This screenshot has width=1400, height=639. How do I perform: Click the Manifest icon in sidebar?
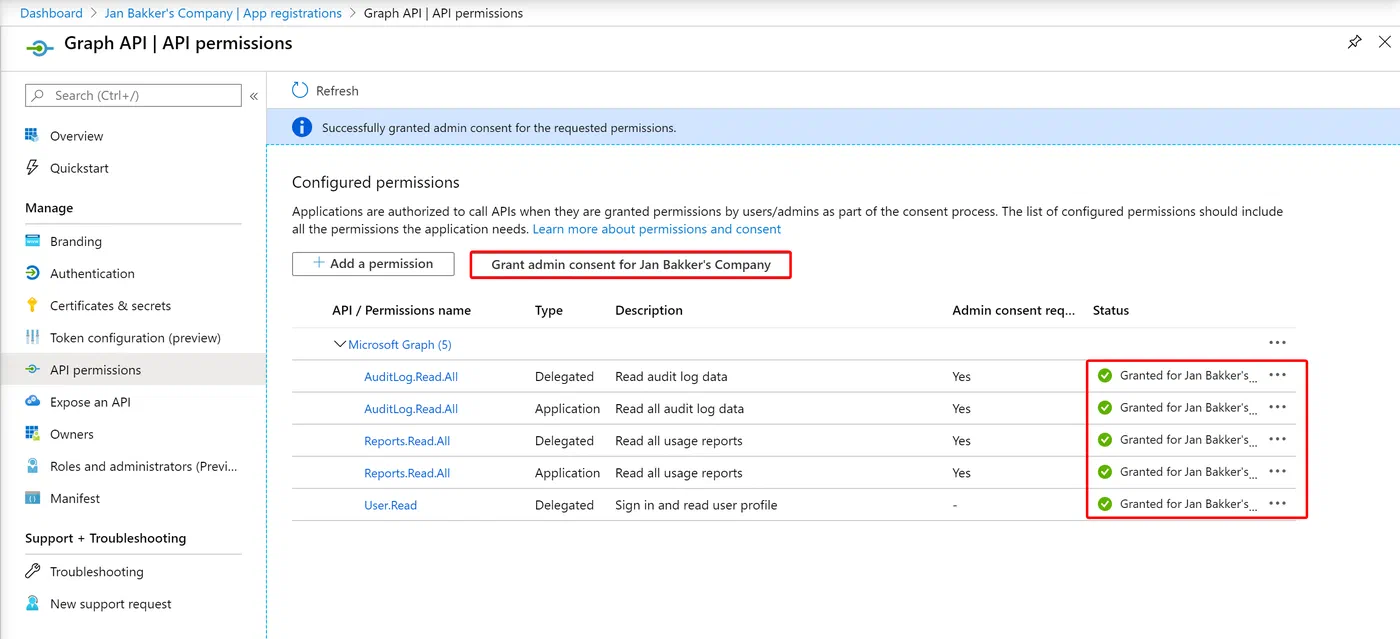click(32, 497)
